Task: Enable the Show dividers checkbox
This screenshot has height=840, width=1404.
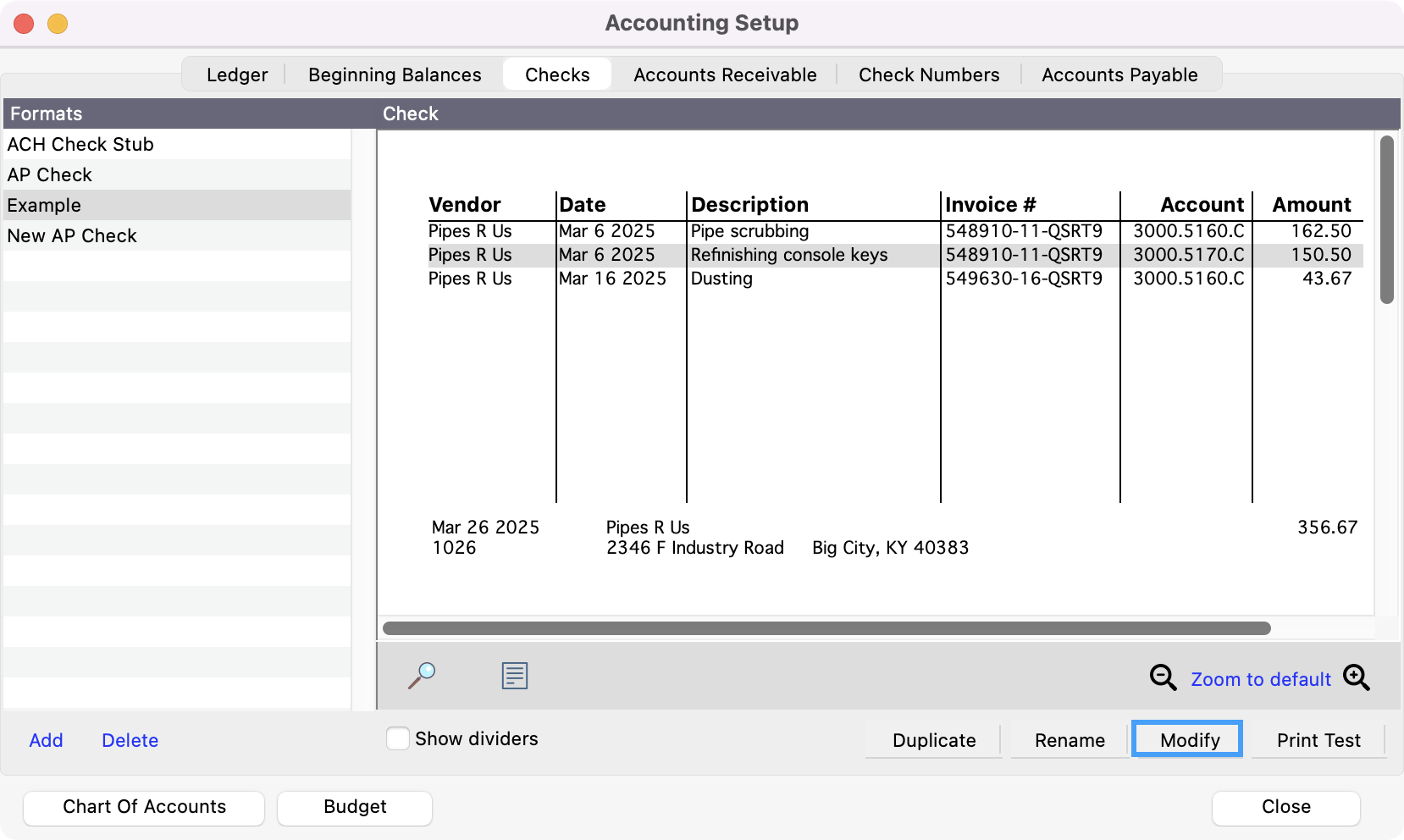Action: coord(398,738)
